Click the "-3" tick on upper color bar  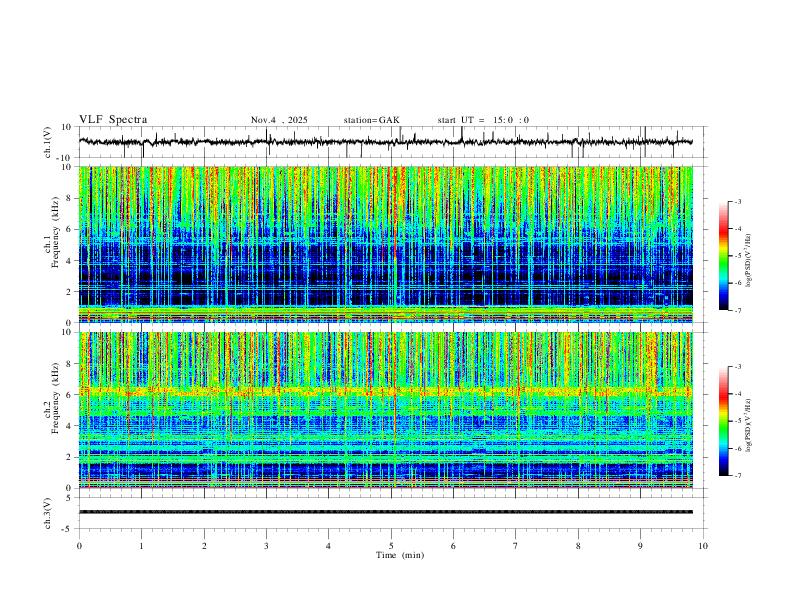737,201
